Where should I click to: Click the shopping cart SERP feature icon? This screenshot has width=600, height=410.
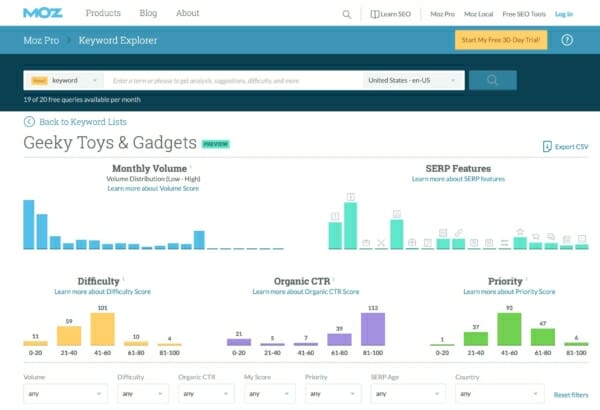coord(535,237)
